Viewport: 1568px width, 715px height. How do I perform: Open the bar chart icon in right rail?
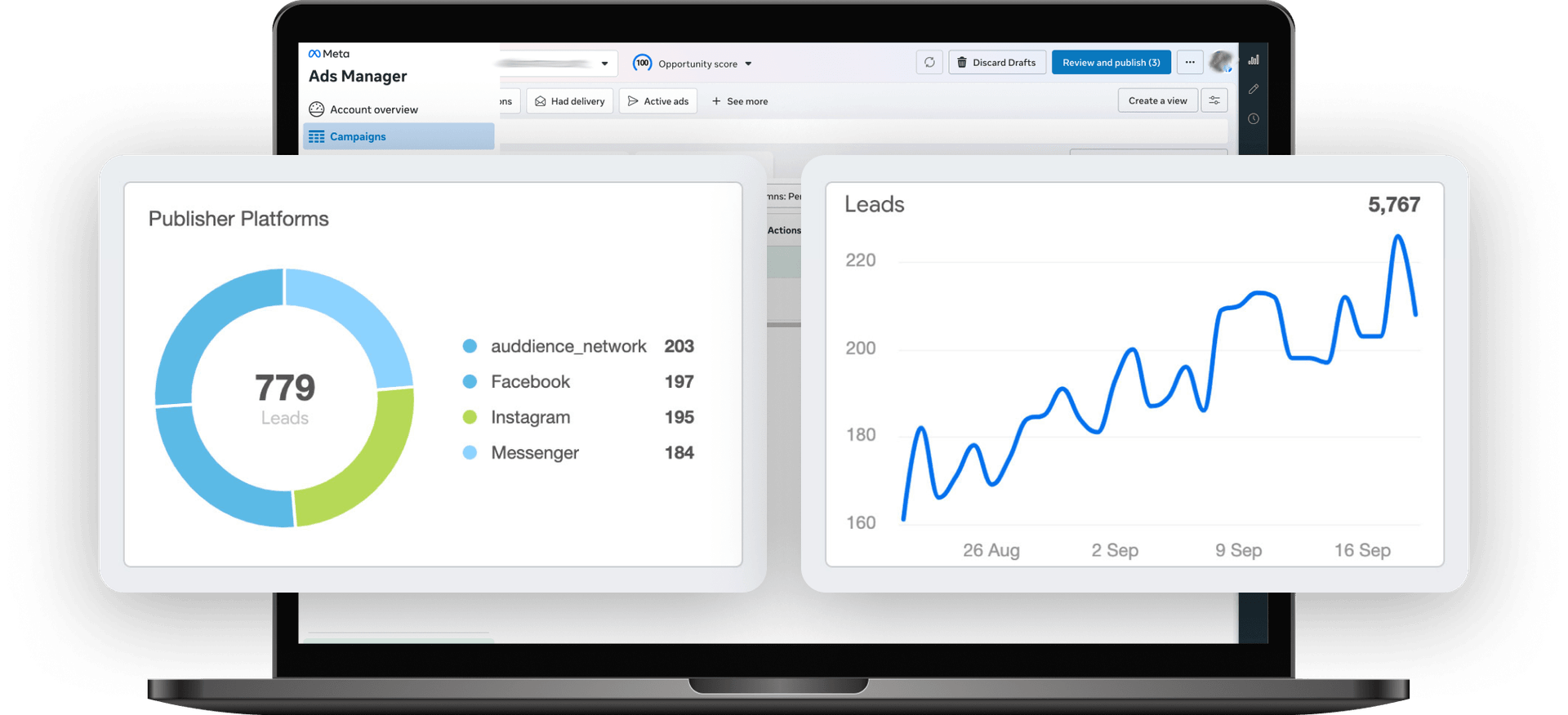point(1254,60)
